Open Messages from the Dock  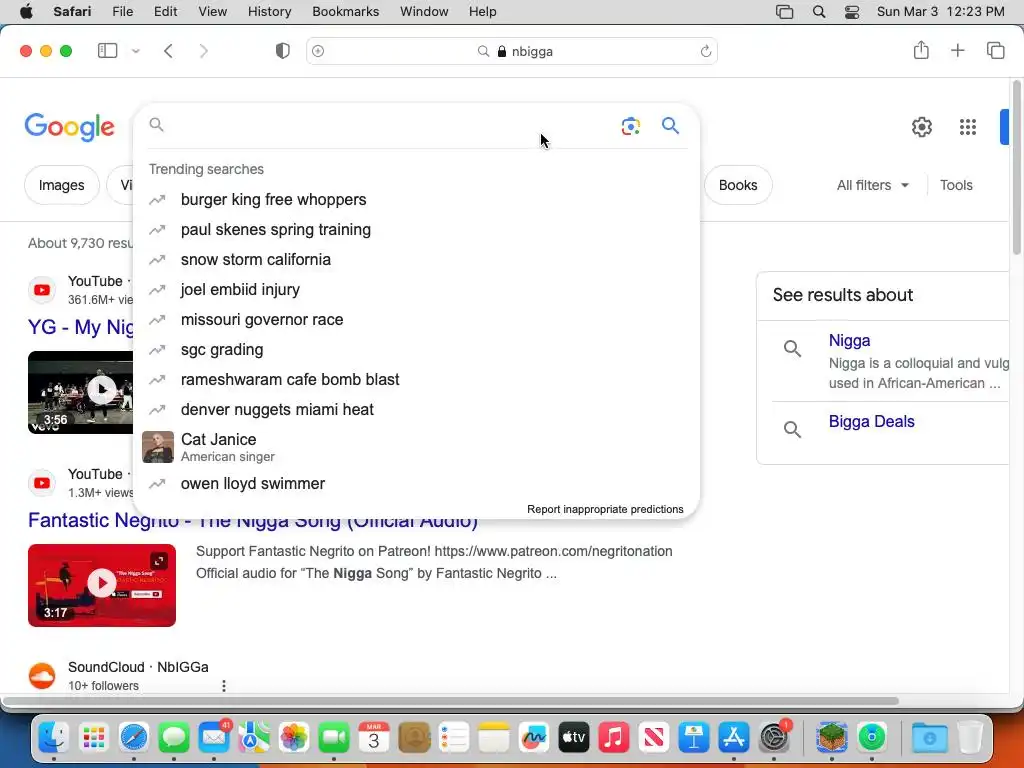click(x=174, y=738)
